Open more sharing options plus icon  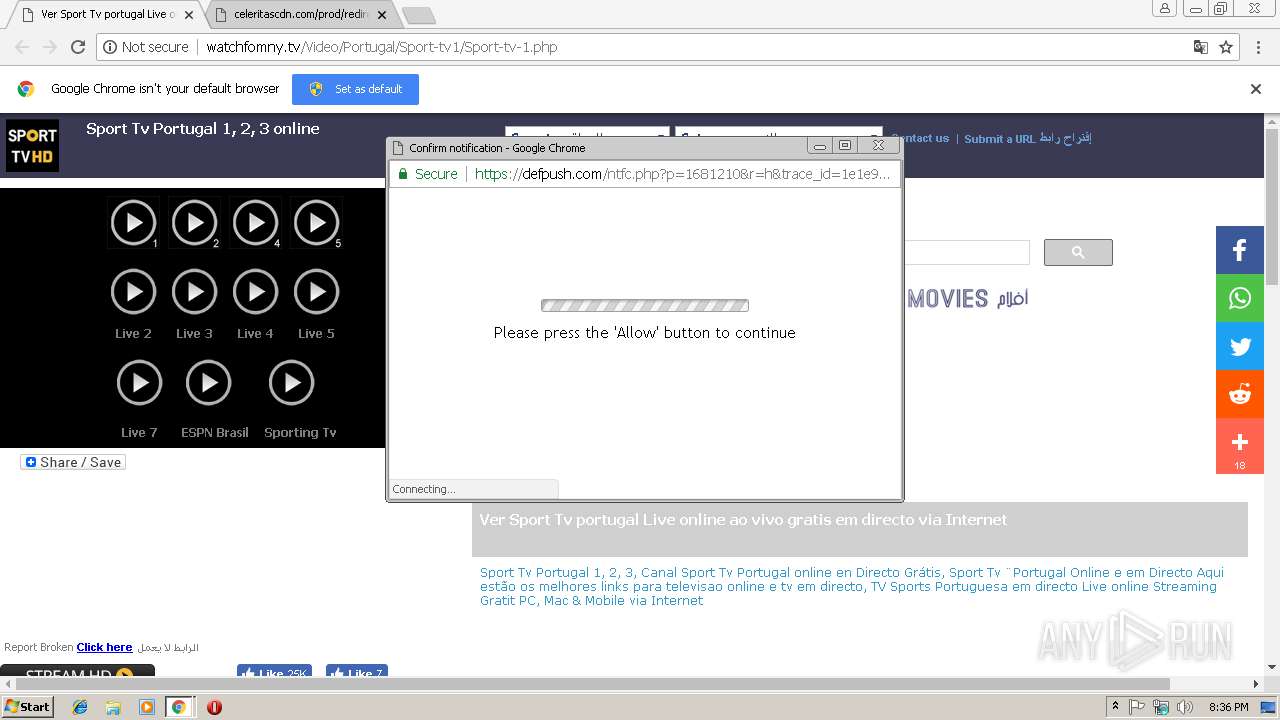(1240, 445)
